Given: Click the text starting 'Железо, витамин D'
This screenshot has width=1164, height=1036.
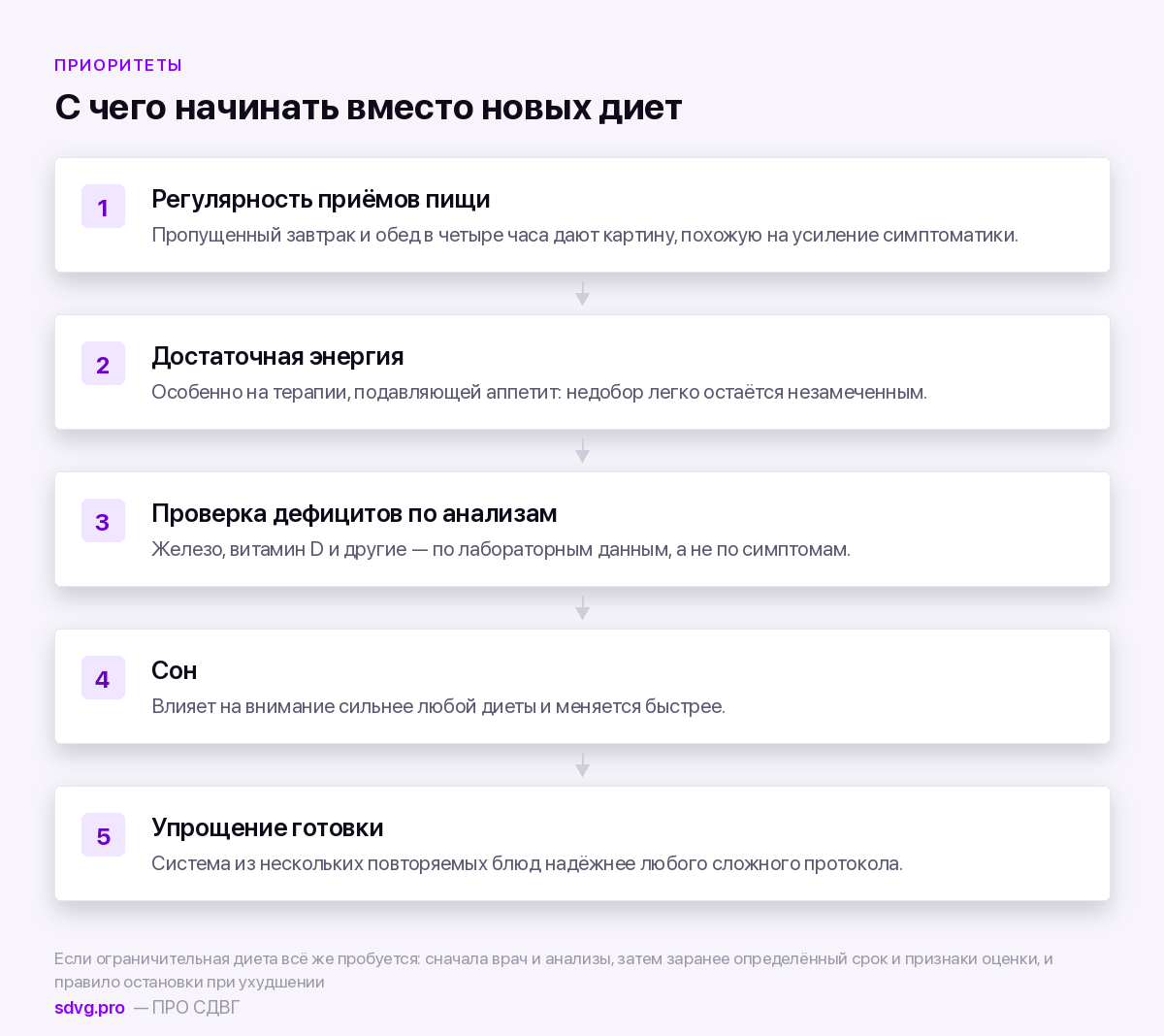Looking at the screenshot, I should click(501, 549).
